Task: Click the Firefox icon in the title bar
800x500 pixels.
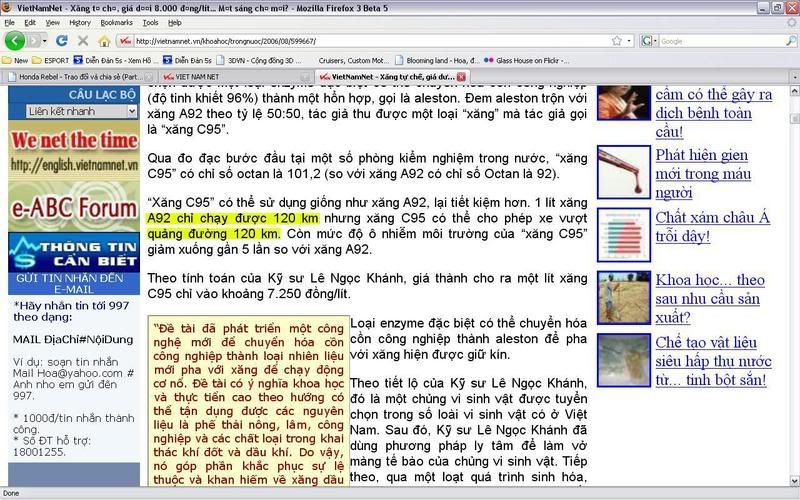Action: [7, 7]
